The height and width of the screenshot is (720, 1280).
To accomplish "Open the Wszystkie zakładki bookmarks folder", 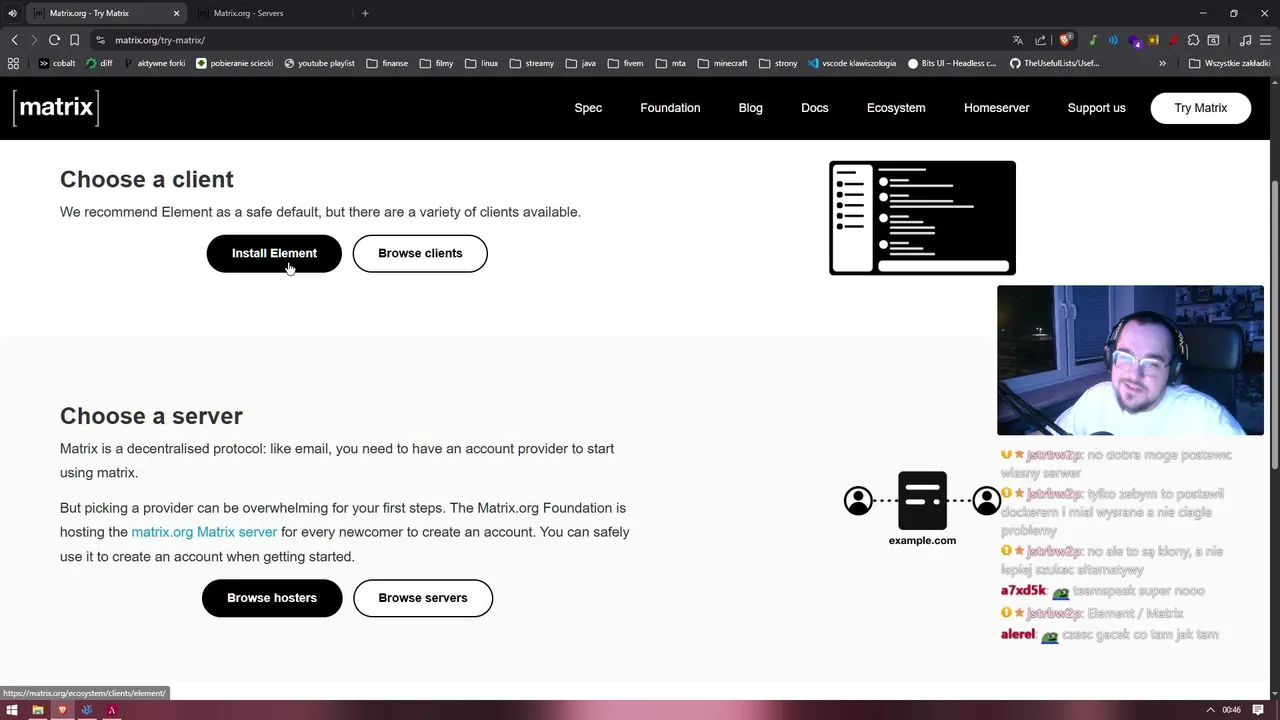I will click(x=1230, y=63).
